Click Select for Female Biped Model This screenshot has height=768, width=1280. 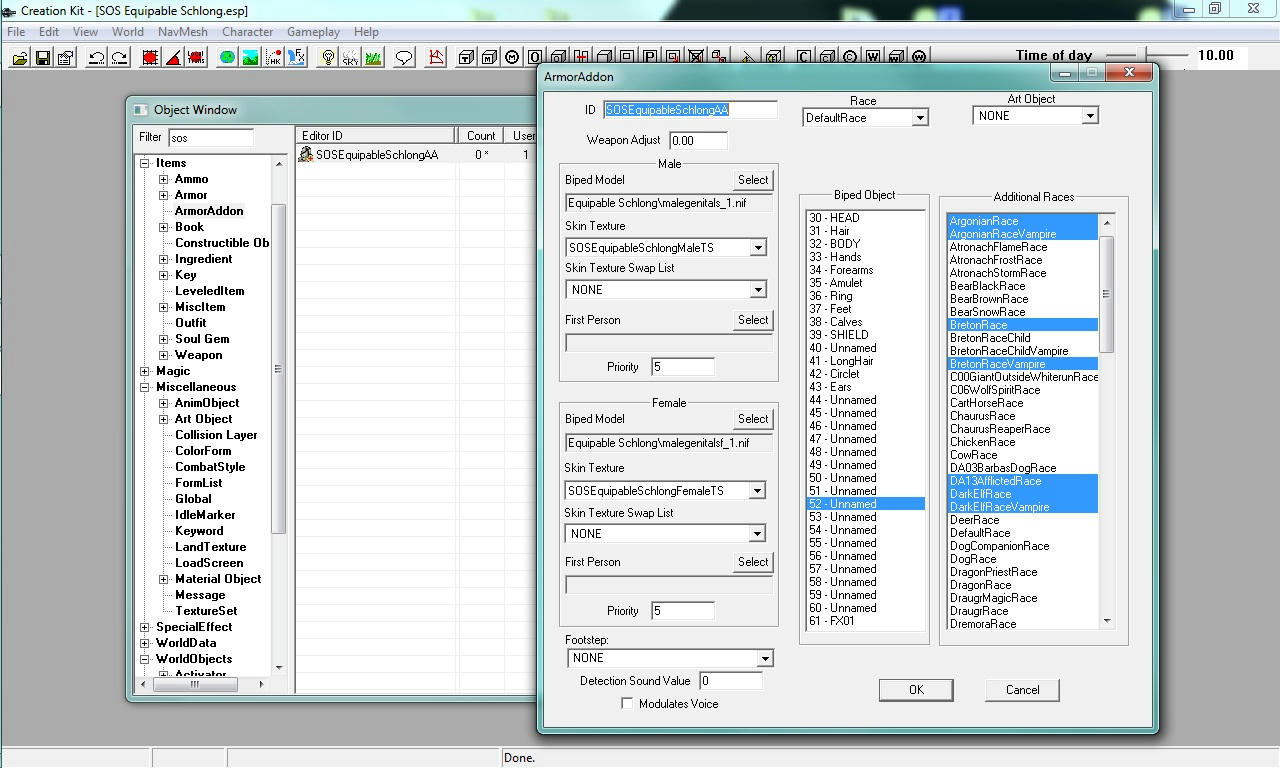[753, 419]
